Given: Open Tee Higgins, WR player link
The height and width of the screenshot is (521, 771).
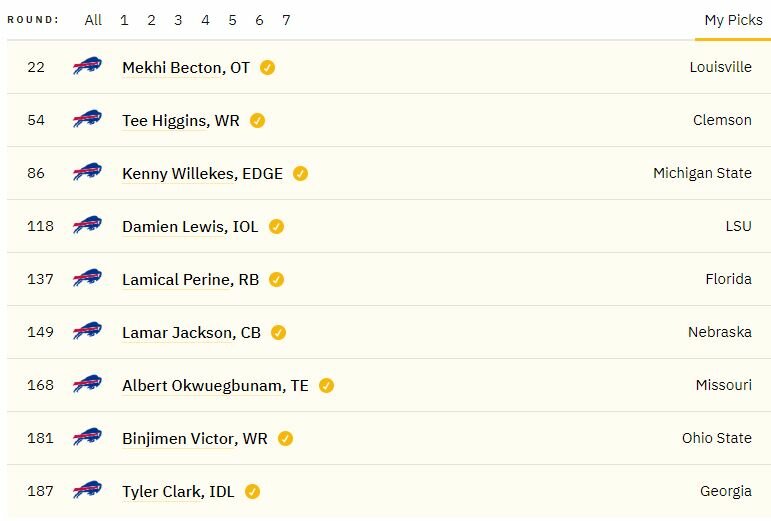Looking at the screenshot, I should pos(180,120).
